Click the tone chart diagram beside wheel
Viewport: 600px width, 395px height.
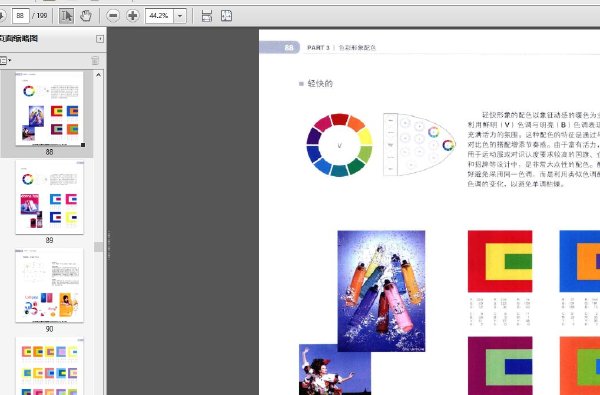click(x=419, y=145)
